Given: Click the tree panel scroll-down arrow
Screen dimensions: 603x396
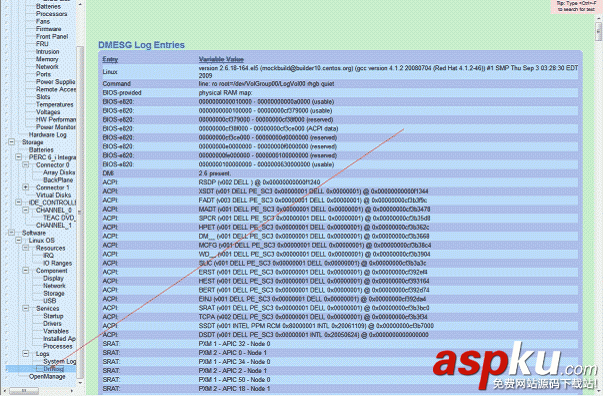Looking at the screenshot, I should 80,383.
